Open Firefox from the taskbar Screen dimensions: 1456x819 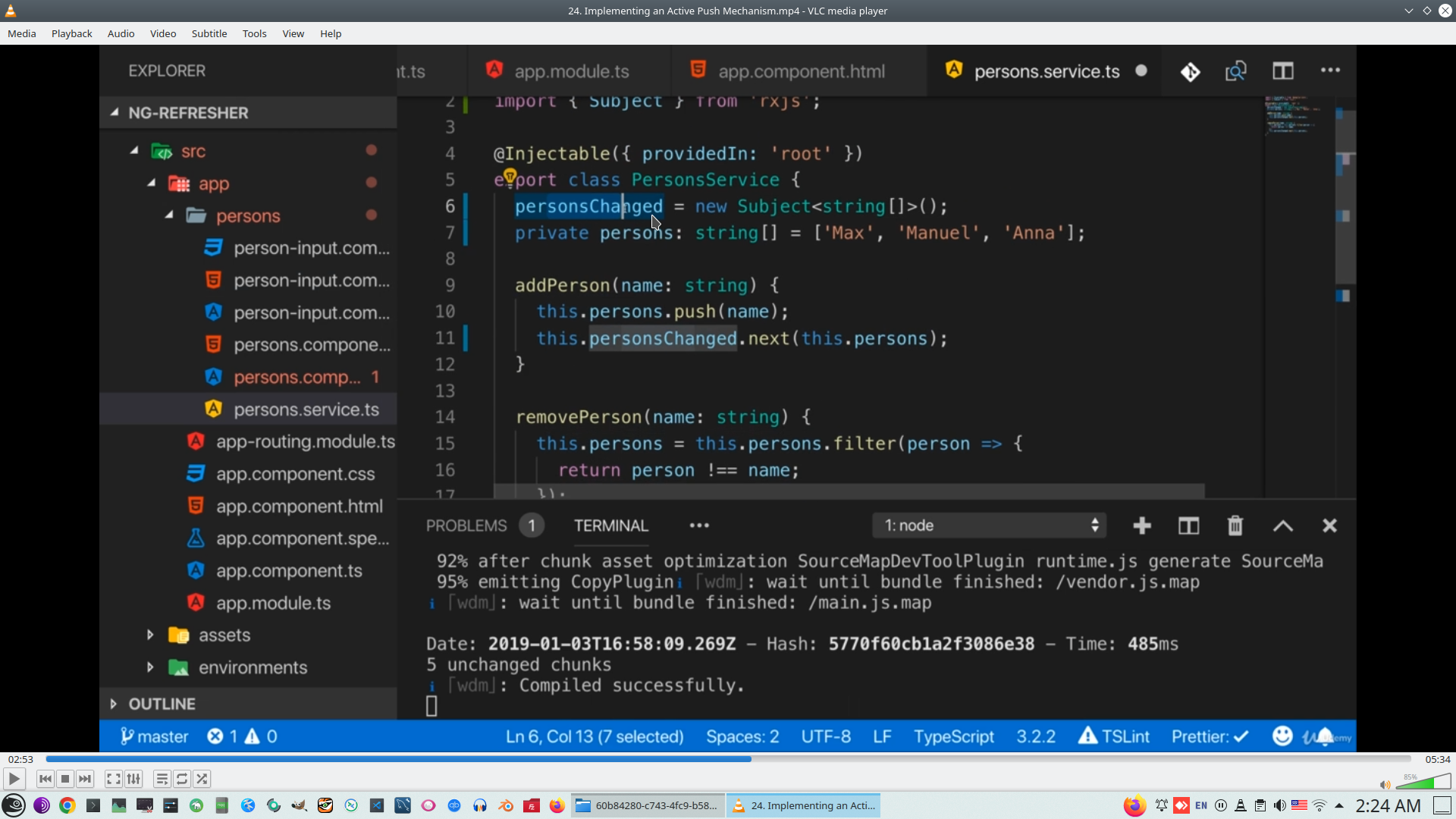[557, 805]
